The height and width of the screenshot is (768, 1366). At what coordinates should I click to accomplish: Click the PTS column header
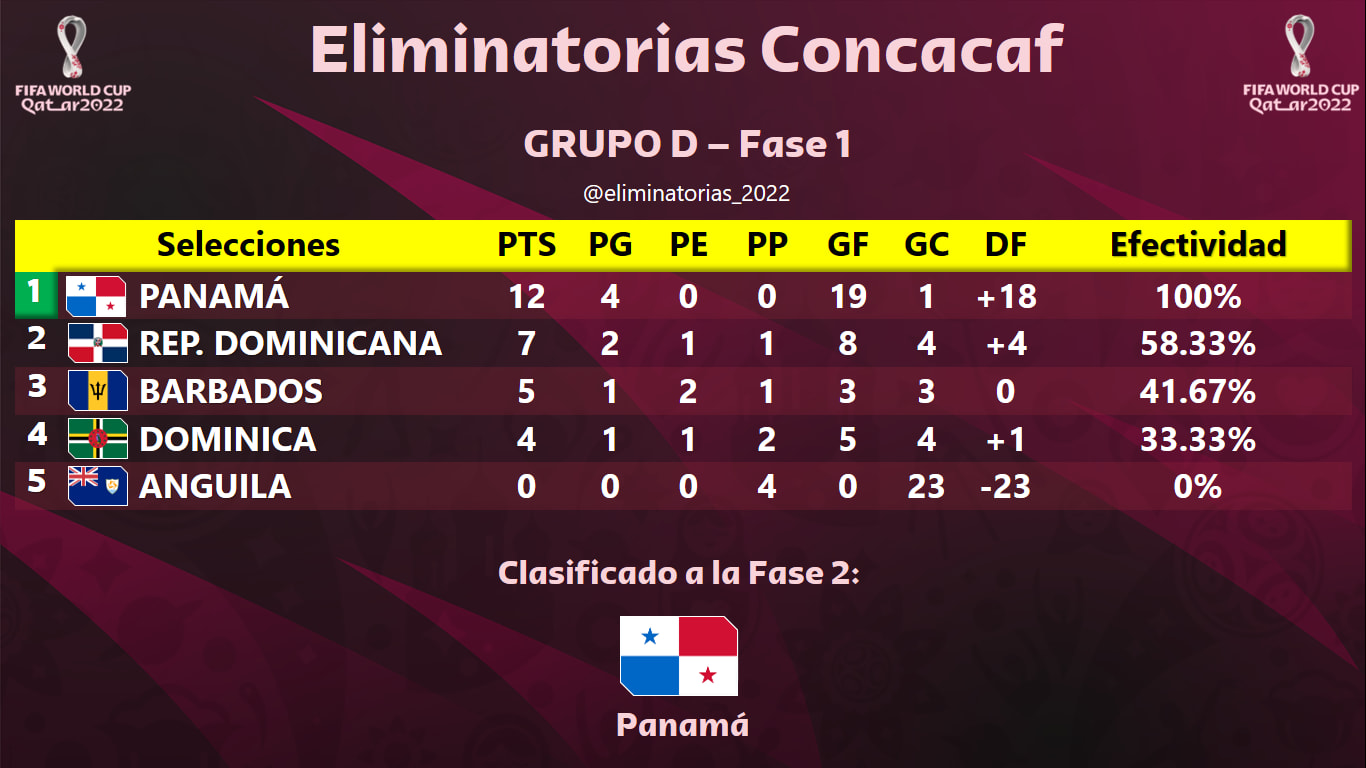pyautogui.click(x=527, y=244)
